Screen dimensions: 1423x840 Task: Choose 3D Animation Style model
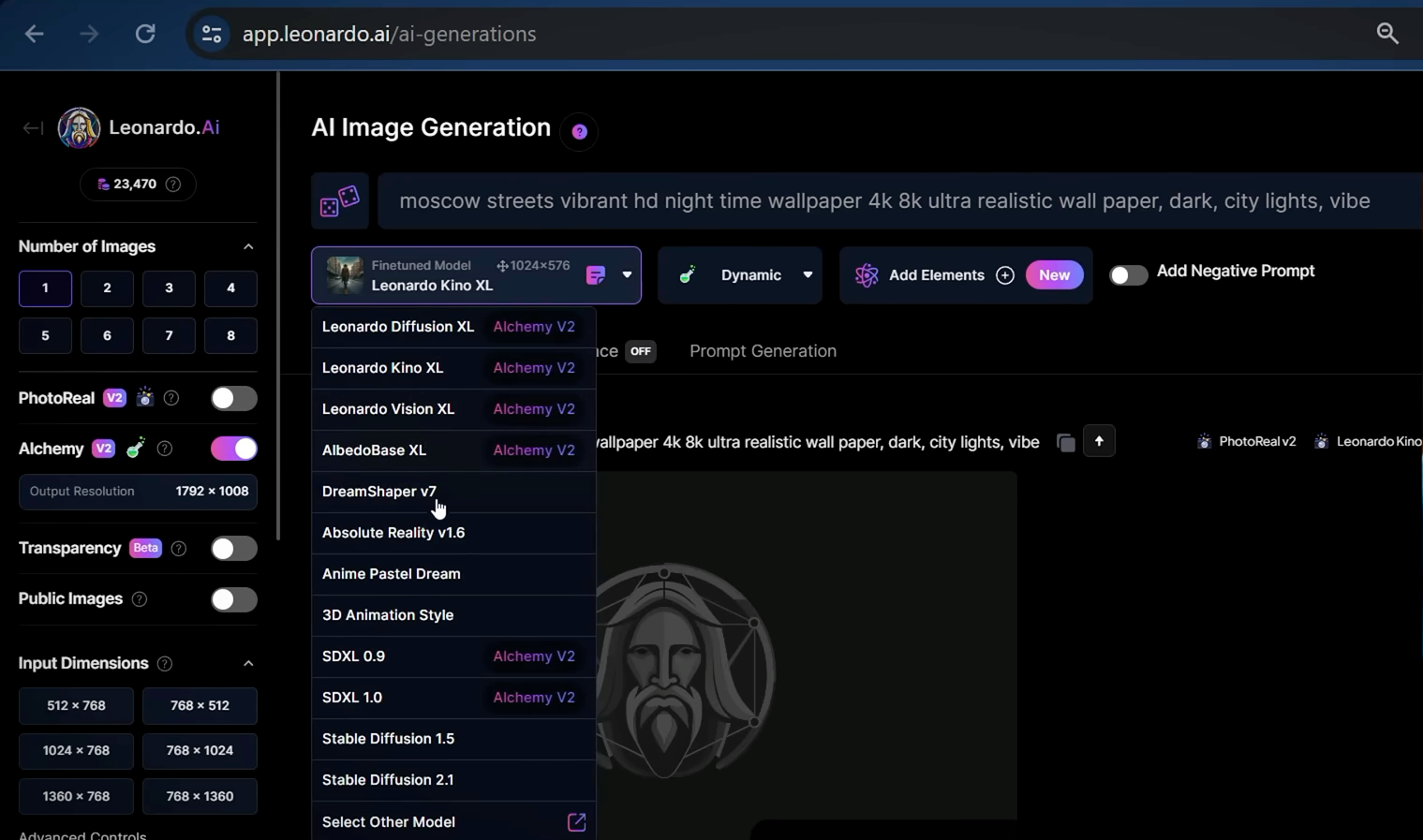pos(453,615)
